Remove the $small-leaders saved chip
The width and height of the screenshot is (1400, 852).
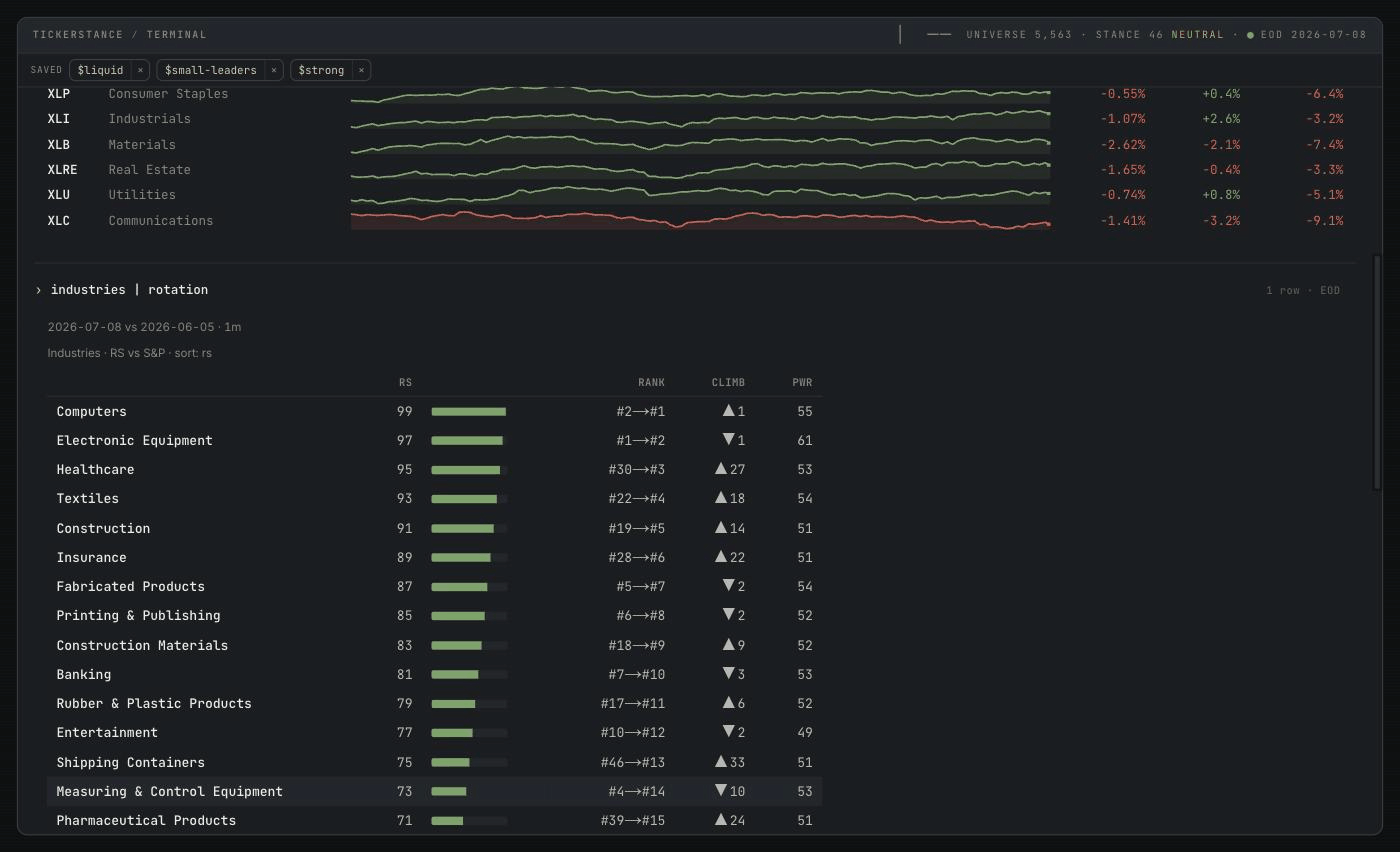pos(274,70)
